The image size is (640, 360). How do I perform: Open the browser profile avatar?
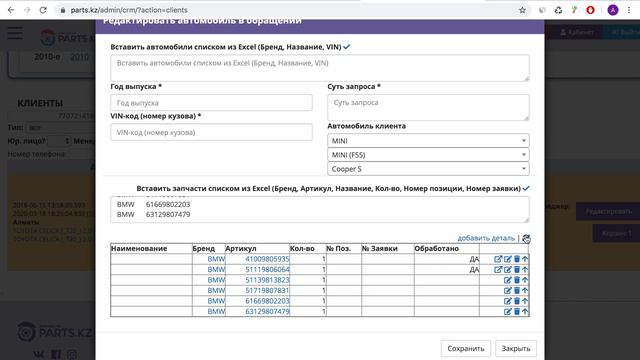[x=613, y=10]
